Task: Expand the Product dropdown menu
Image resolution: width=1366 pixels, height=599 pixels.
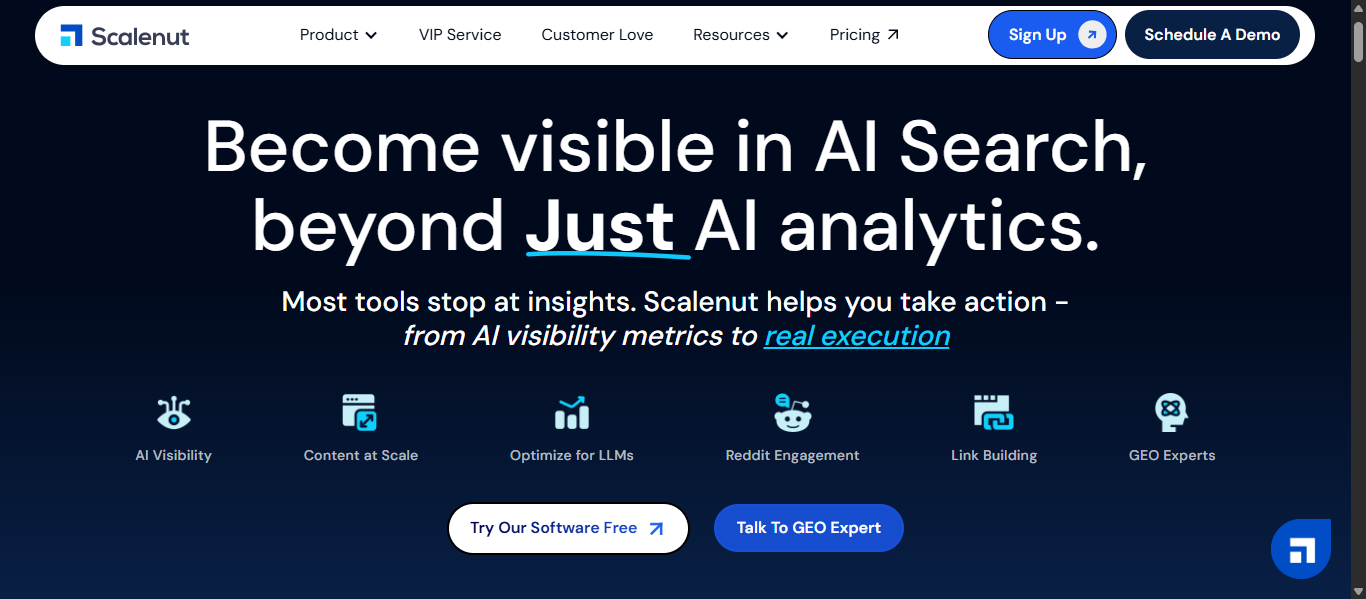Action: pos(338,34)
